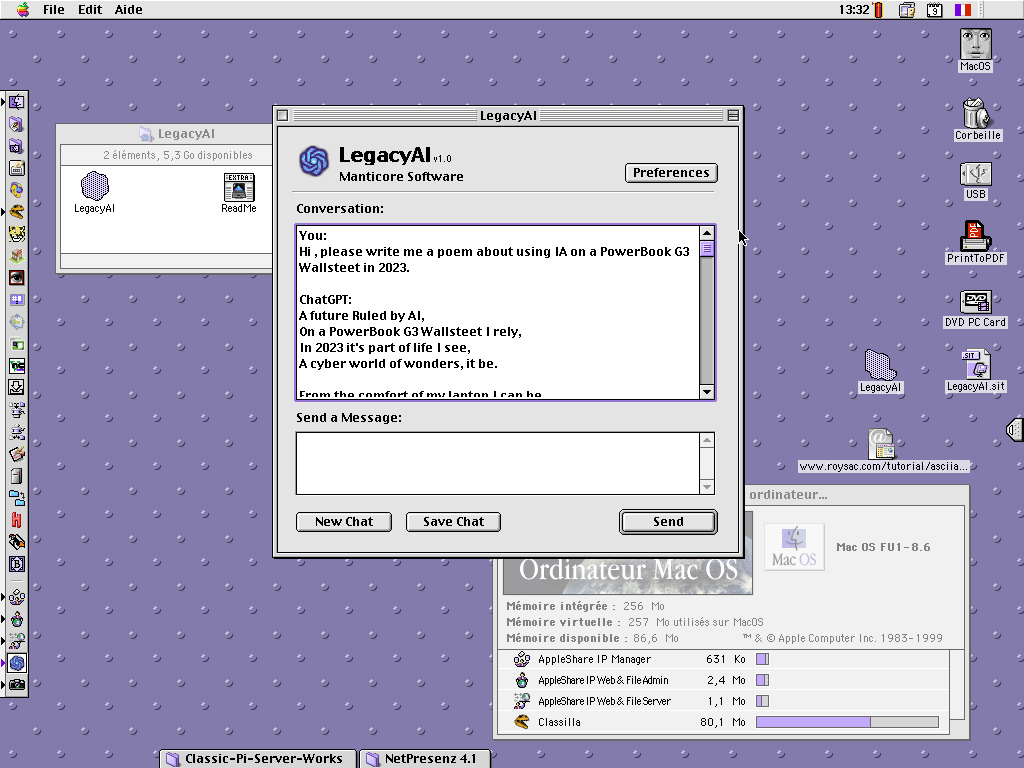Click the red H icon in left strip
1024x768 pixels.
pos(16,520)
